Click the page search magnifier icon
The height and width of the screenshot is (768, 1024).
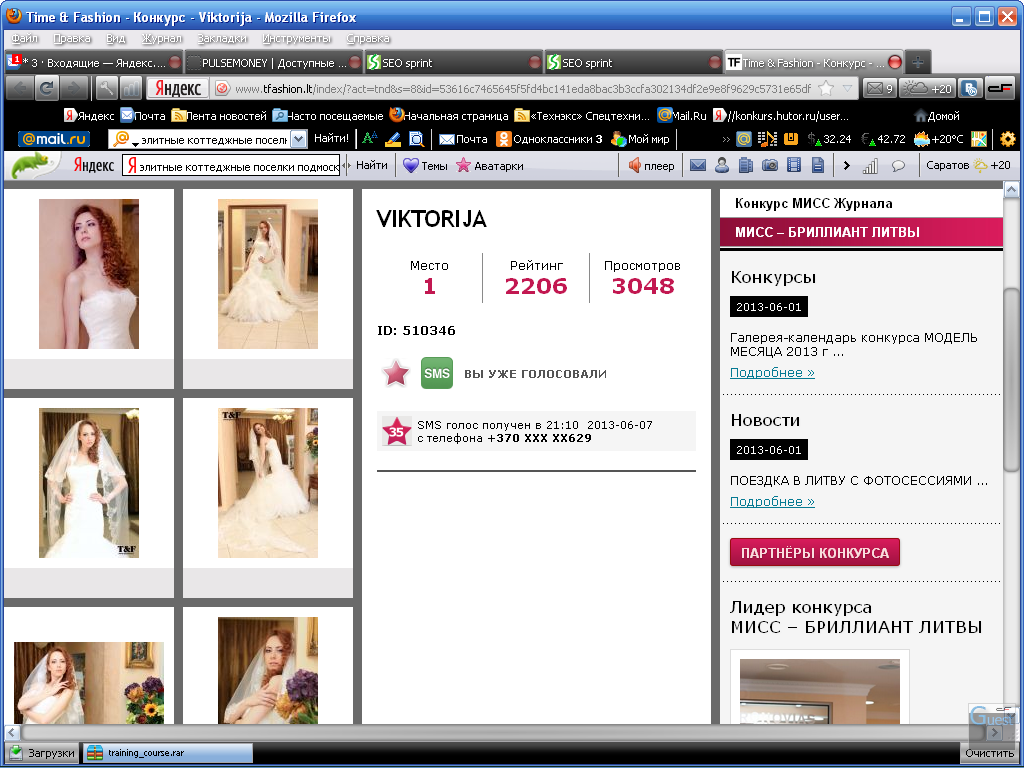(416, 138)
